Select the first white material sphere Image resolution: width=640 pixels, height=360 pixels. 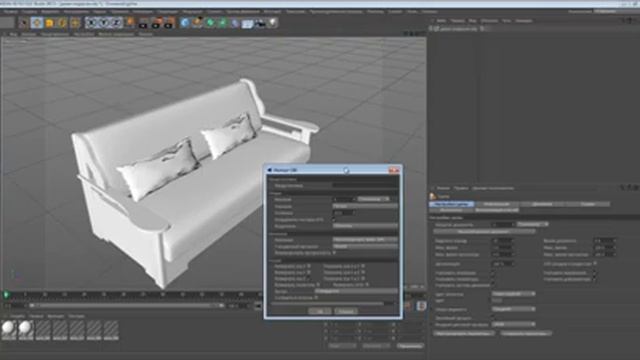point(9,329)
